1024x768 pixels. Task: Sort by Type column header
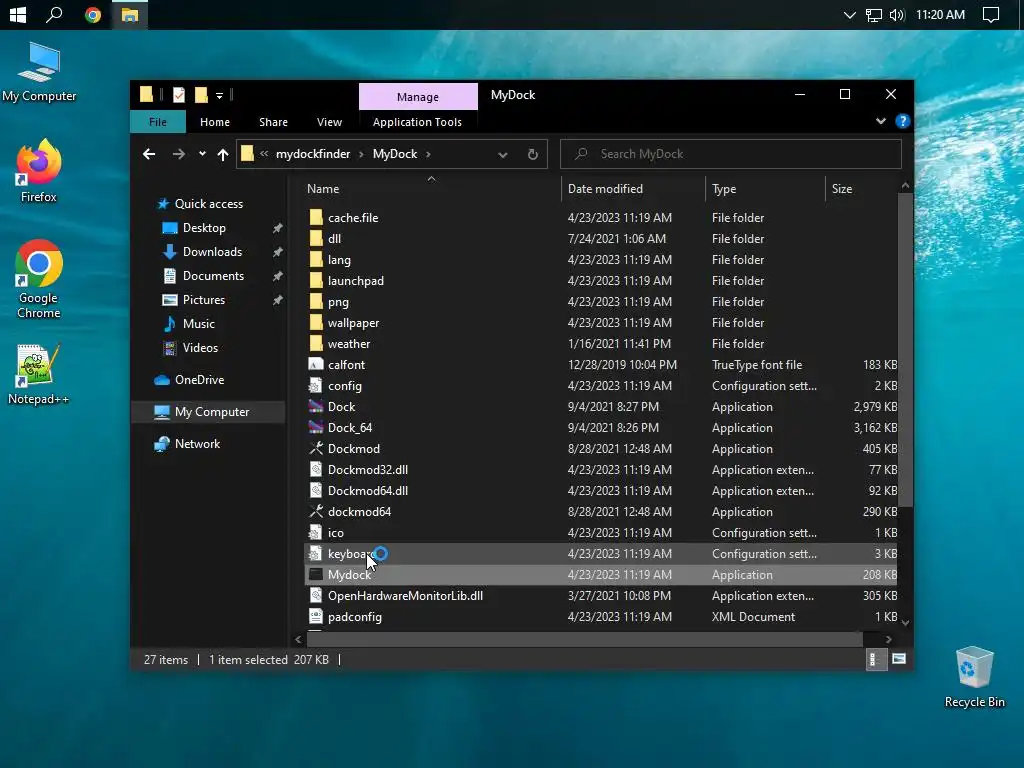click(765, 189)
